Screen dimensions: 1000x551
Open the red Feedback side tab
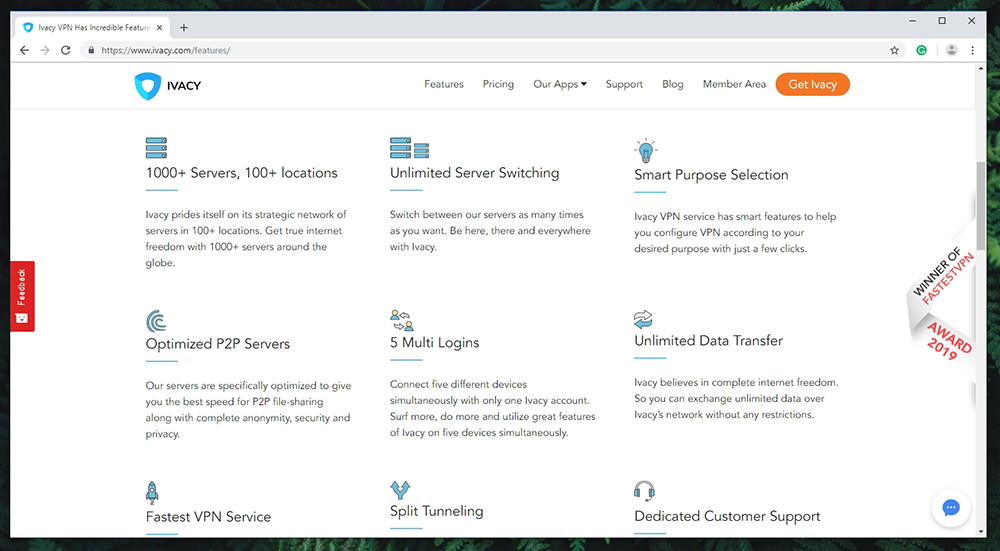(x=22, y=296)
